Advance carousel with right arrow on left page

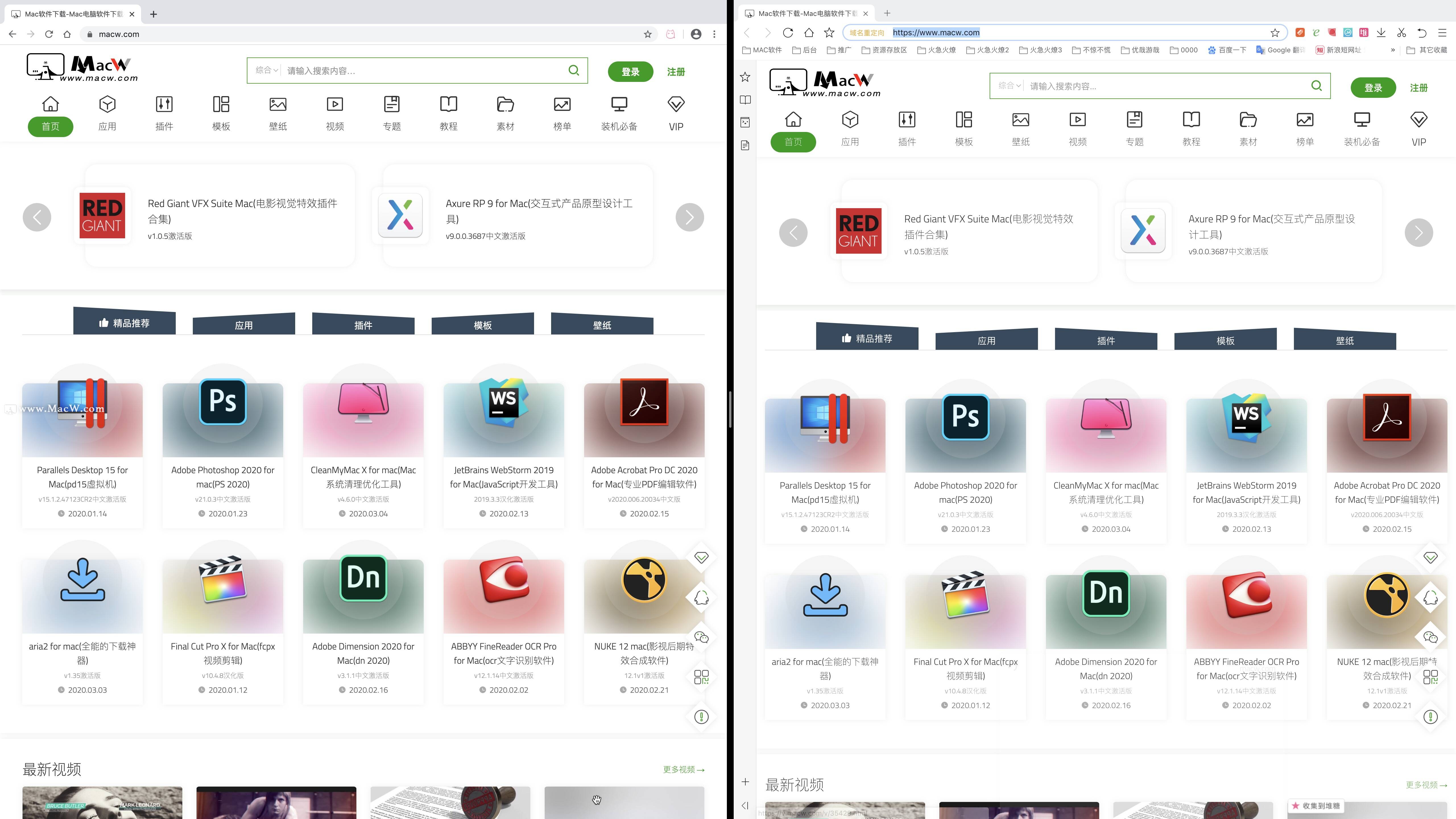690,217
